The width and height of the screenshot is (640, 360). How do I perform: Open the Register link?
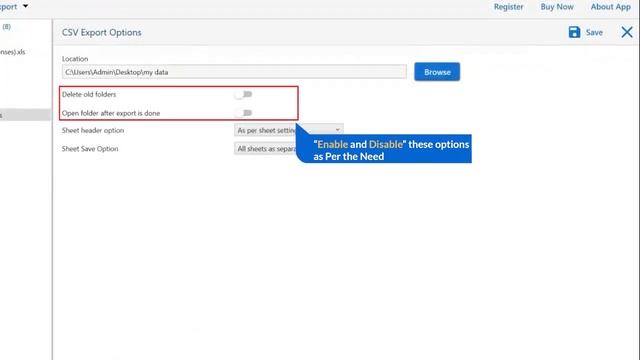(x=508, y=7)
